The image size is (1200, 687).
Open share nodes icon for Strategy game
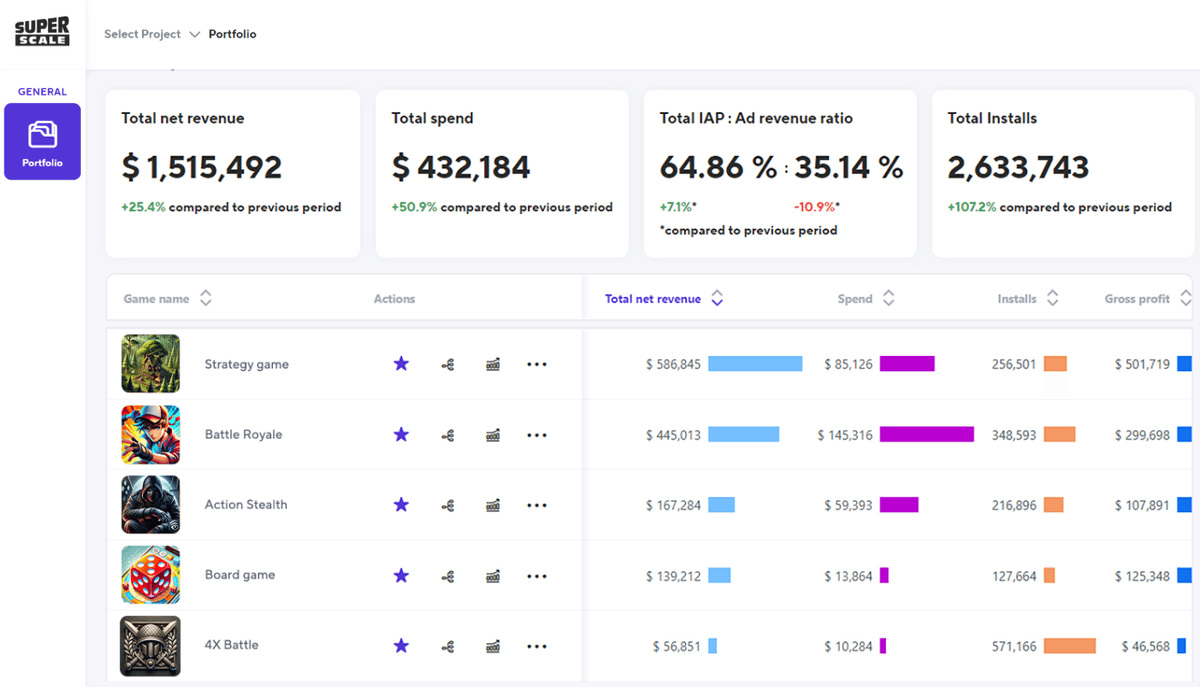tap(448, 365)
